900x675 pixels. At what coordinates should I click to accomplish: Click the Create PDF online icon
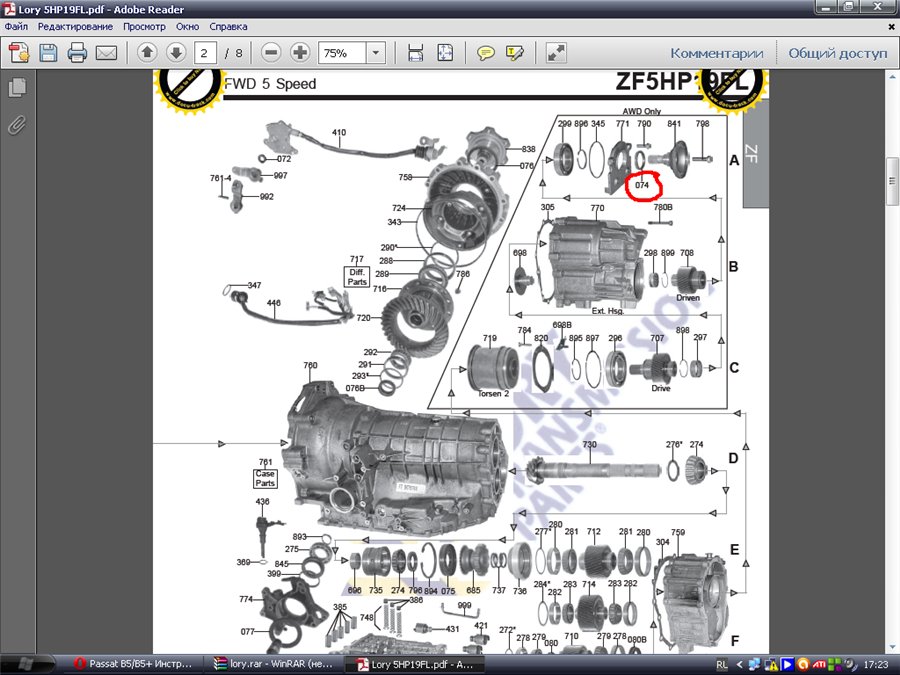pos(20,53)
